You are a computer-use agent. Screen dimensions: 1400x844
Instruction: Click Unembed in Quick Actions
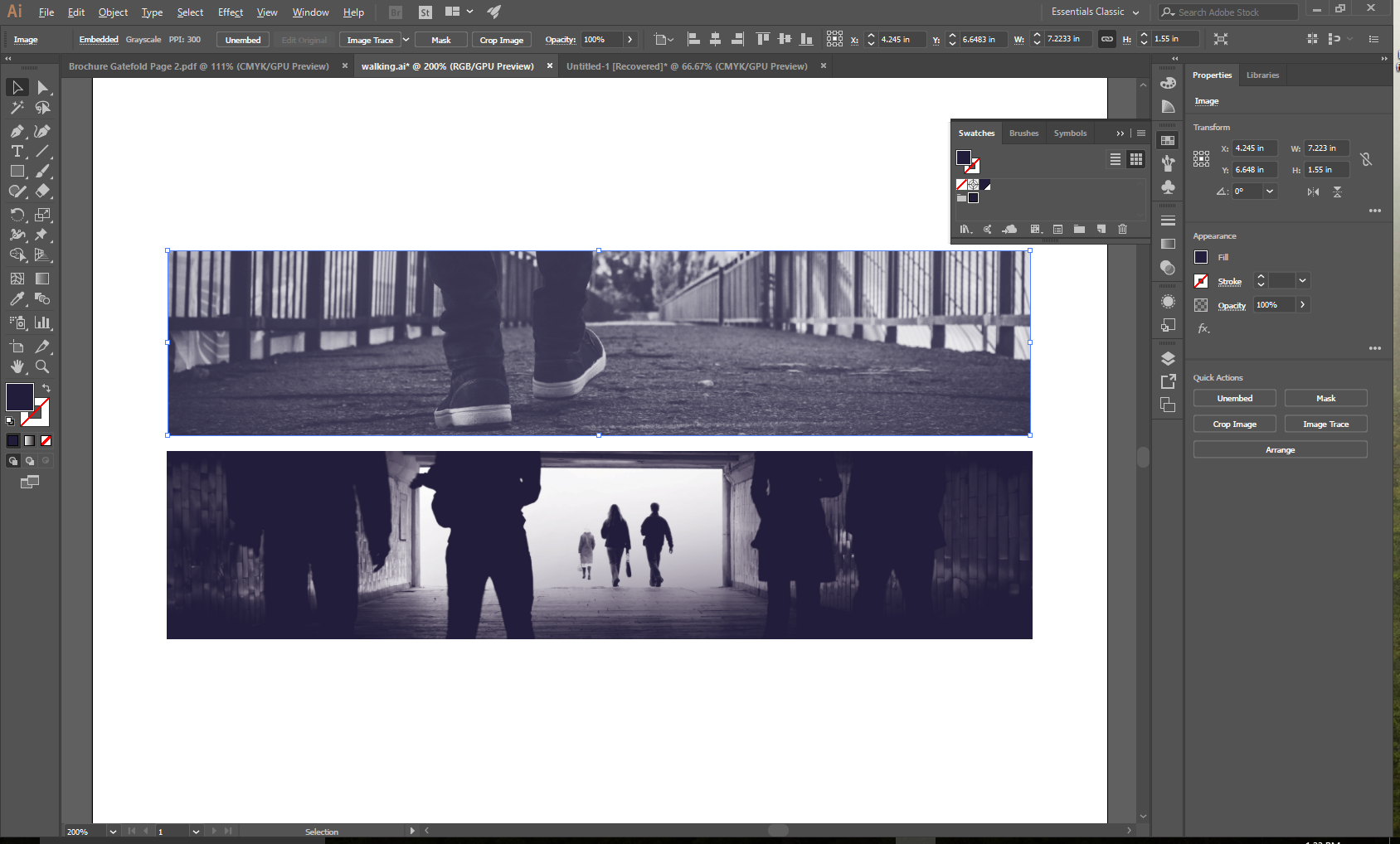click(x=1235, y=399)
